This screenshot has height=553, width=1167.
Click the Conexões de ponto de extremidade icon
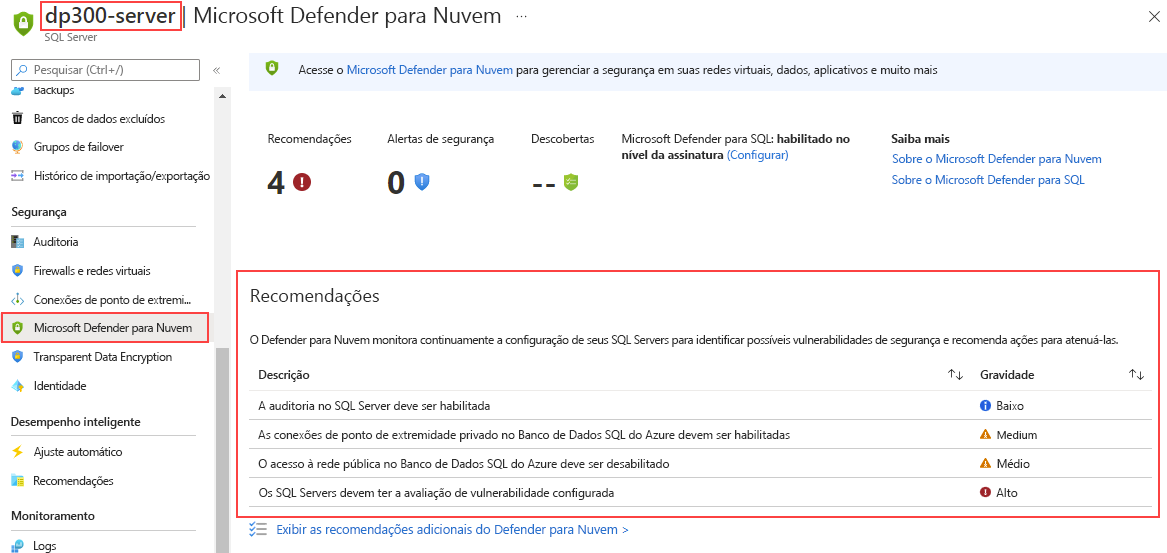tap(18, 299)
